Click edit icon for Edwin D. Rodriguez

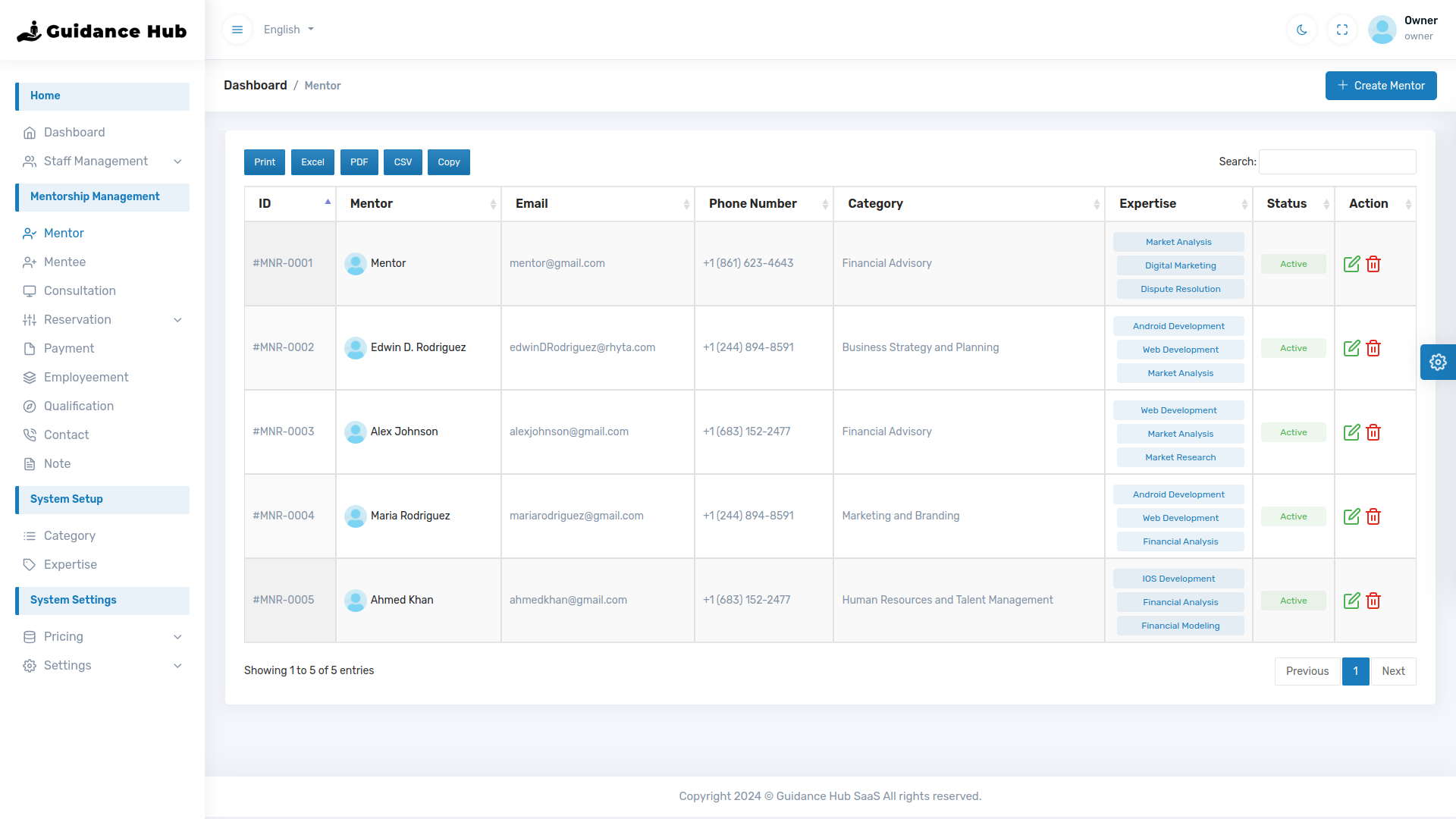[1351, 348]
